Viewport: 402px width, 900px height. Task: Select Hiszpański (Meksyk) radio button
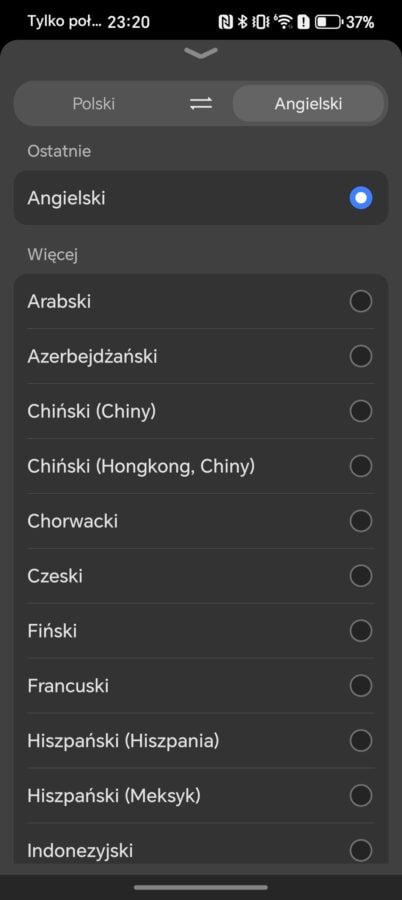[361, 796]
